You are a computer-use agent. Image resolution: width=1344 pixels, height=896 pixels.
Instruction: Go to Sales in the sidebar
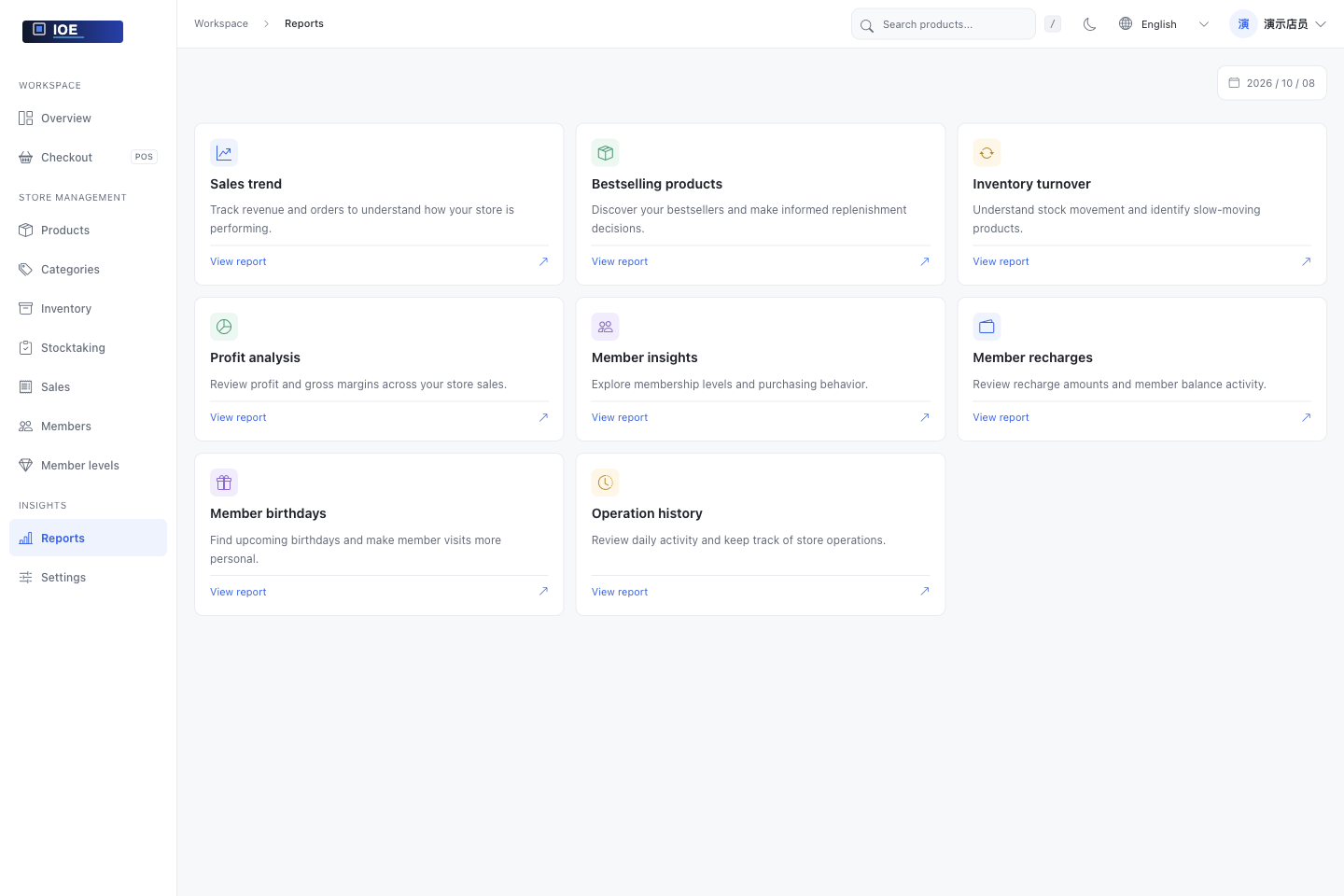pyautogui.click(x=88, y=387)
